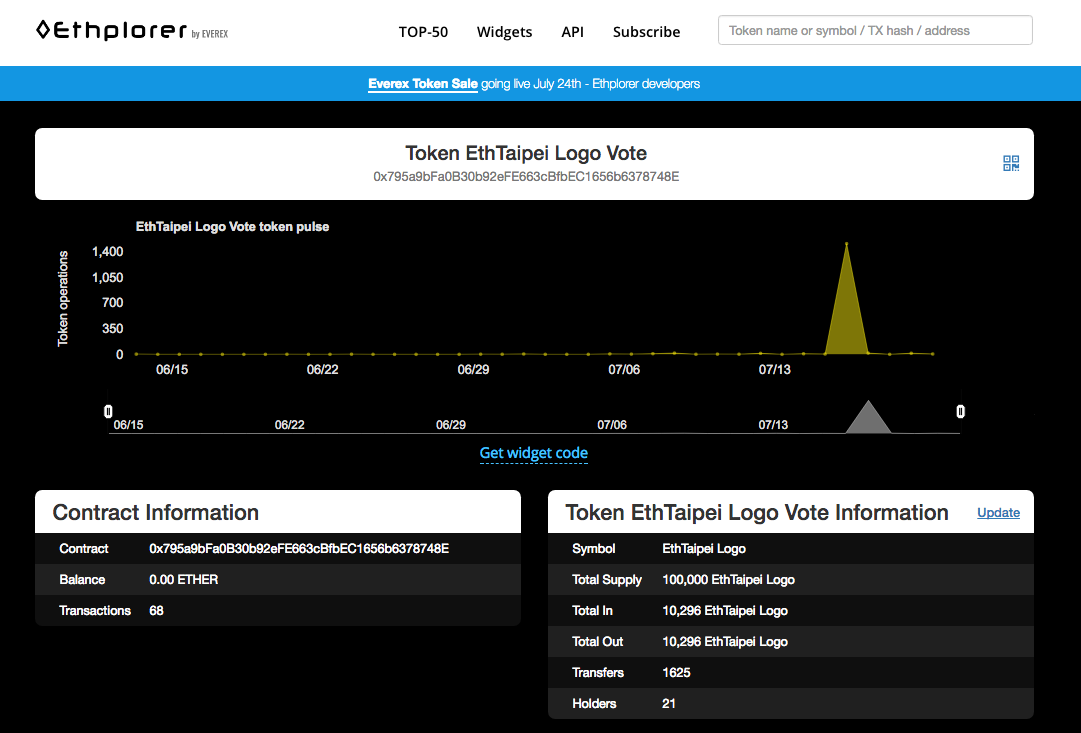This screenshot has height=733, width=1081.
Task: Click the Ethplorer logo
Action: [112, 30]
